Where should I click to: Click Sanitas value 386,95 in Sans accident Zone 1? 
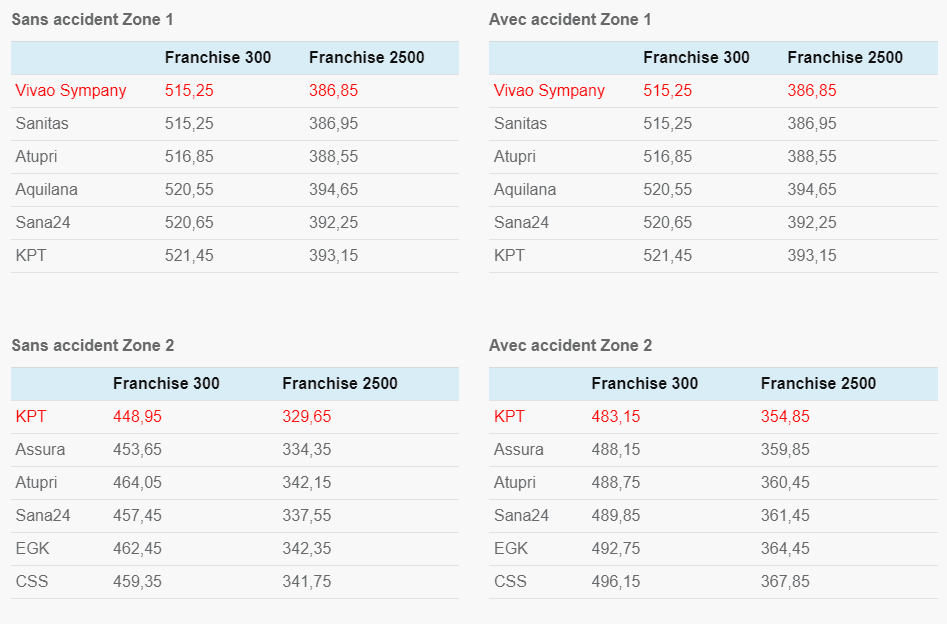(333, 123)
